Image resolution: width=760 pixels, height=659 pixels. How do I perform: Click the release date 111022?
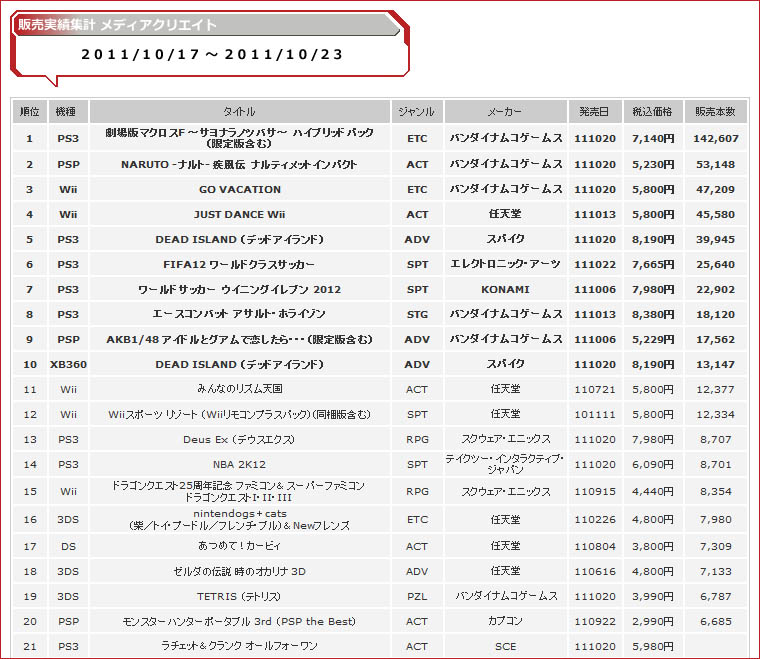click(x=595, y=265)
